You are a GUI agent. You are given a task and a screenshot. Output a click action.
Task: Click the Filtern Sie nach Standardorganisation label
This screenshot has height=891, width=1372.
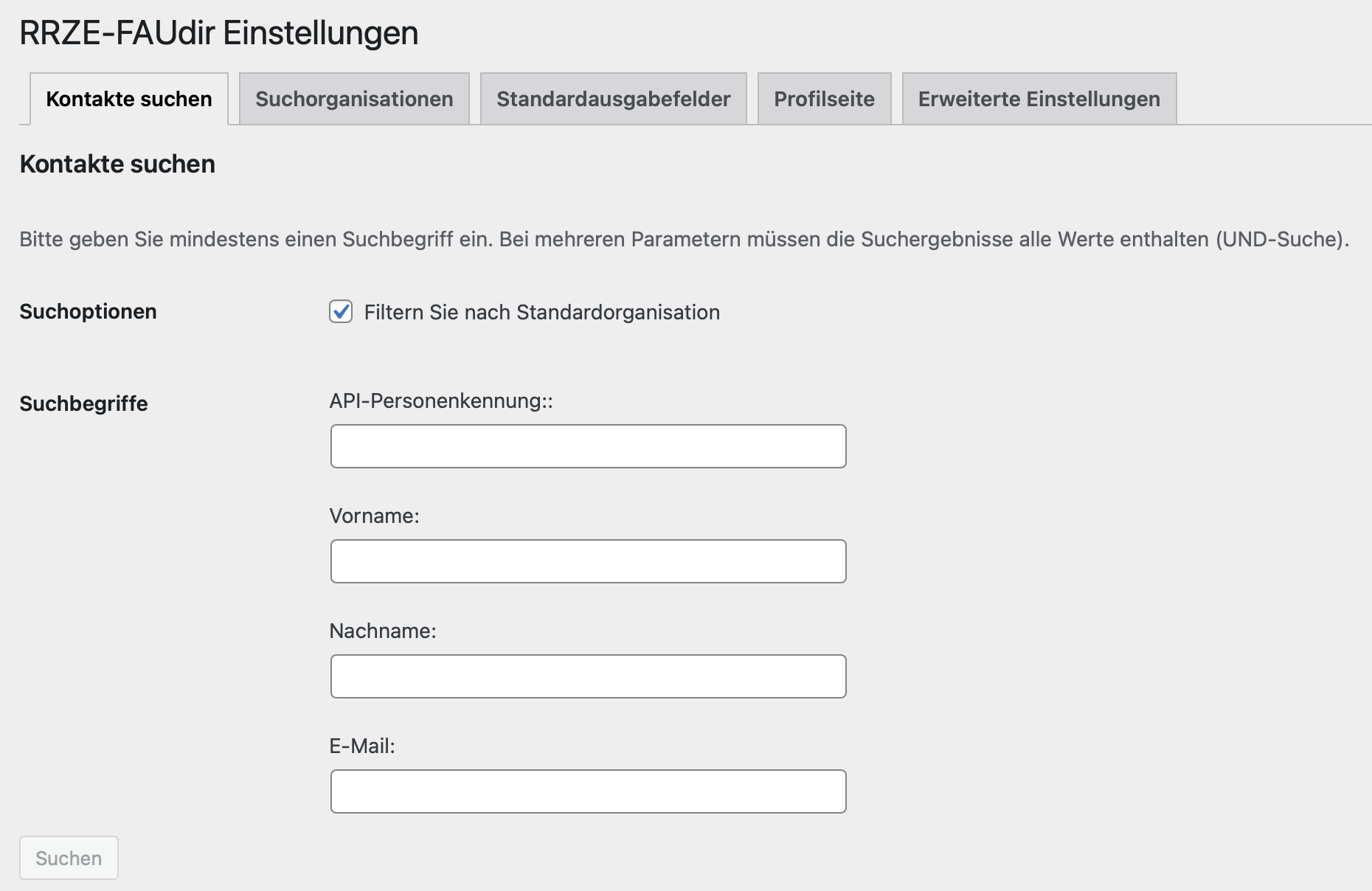(542, 313)
